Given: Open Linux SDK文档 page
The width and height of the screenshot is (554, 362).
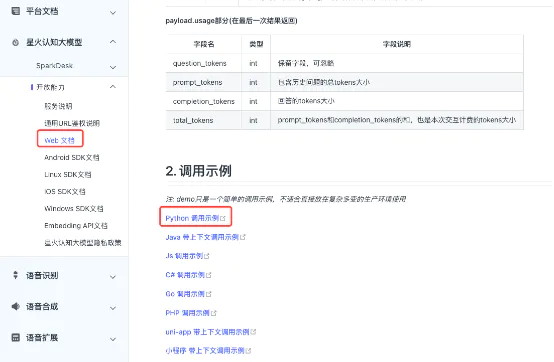Looking at the screenshot, I should coord(68,174).
